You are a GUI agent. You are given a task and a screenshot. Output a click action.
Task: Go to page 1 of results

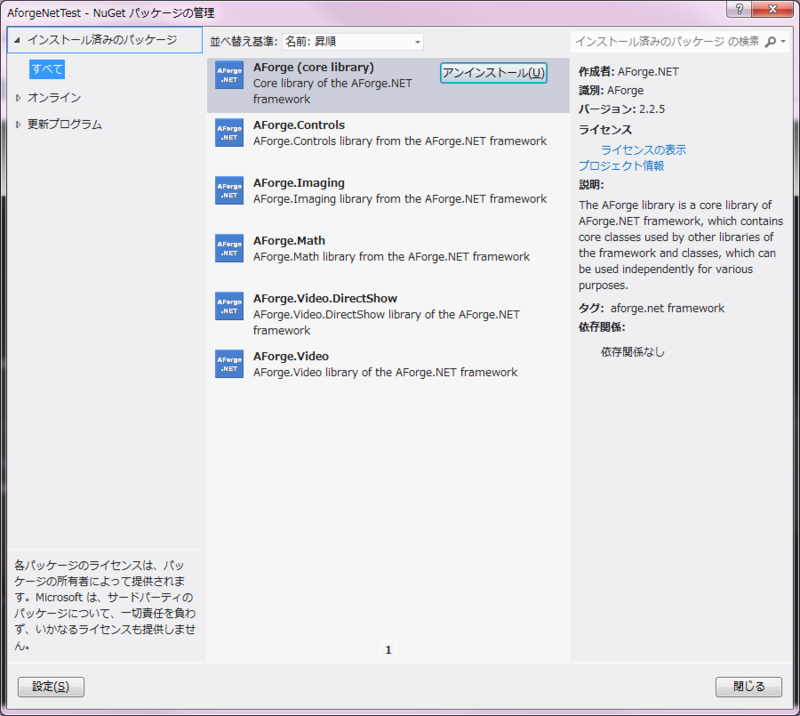tap(388, 650)
